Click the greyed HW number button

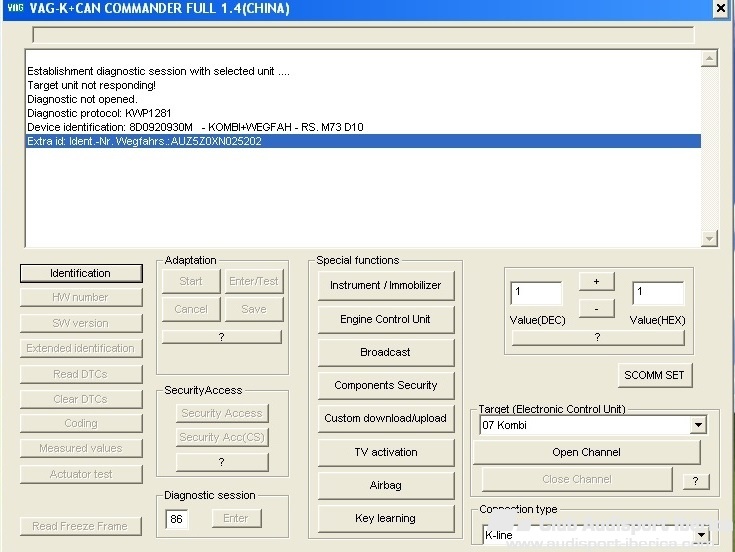click(x=81, y=297)
